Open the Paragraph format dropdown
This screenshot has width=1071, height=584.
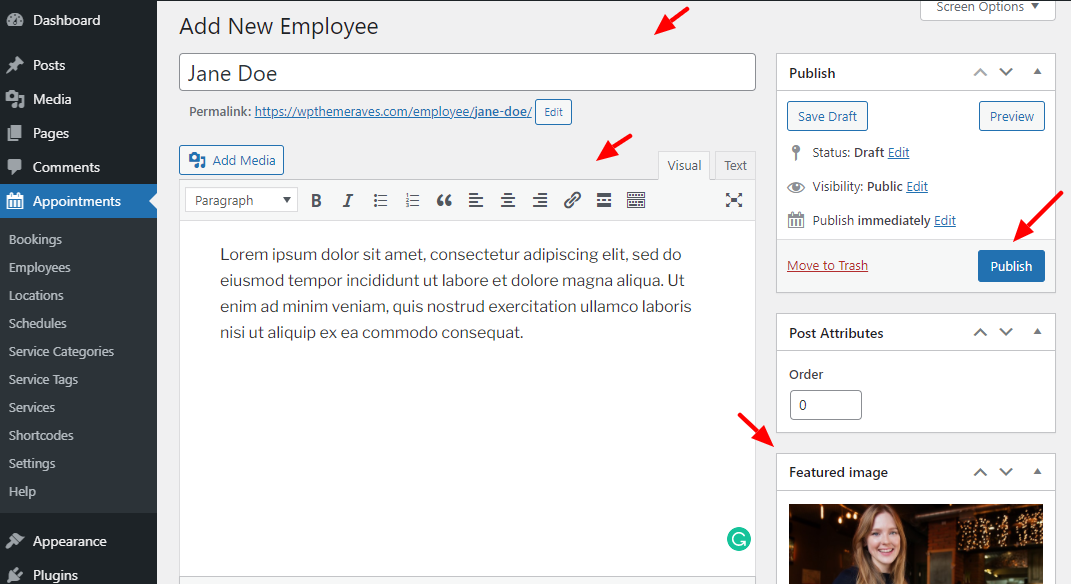pos(241,200)
